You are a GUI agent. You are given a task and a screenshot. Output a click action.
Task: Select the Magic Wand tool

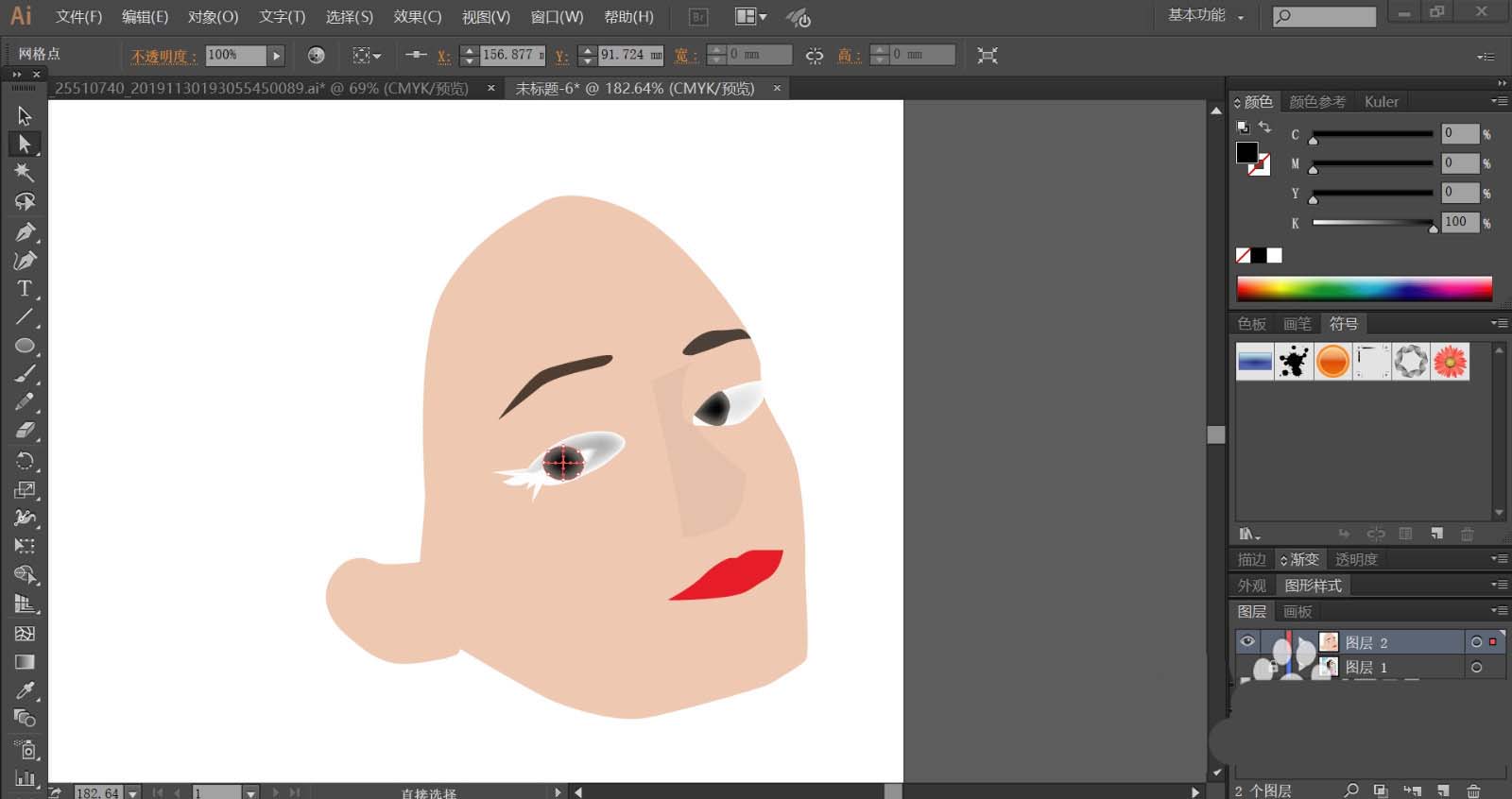[x=25, y=173]
